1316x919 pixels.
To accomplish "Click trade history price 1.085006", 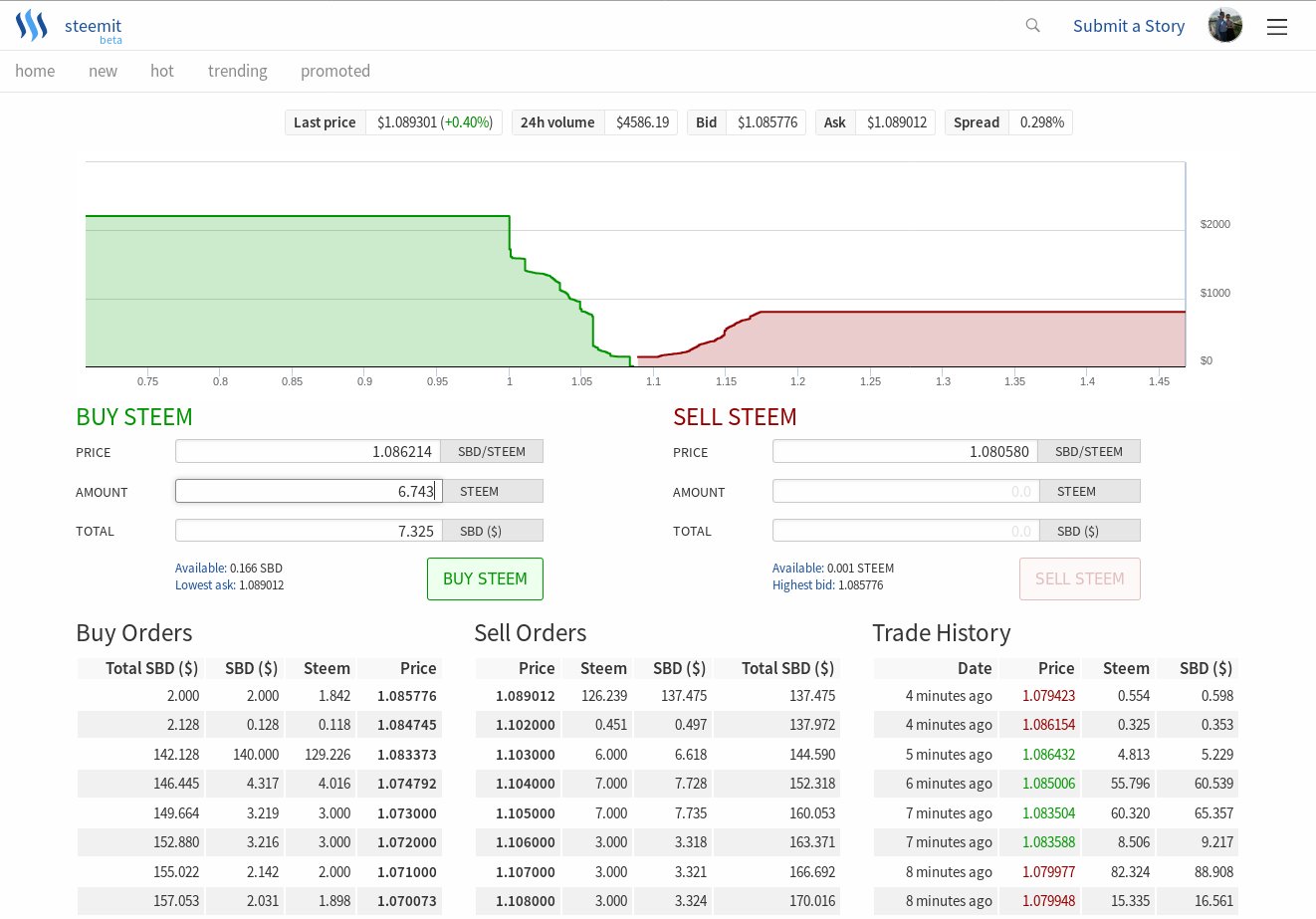I will coord(1048,784).
